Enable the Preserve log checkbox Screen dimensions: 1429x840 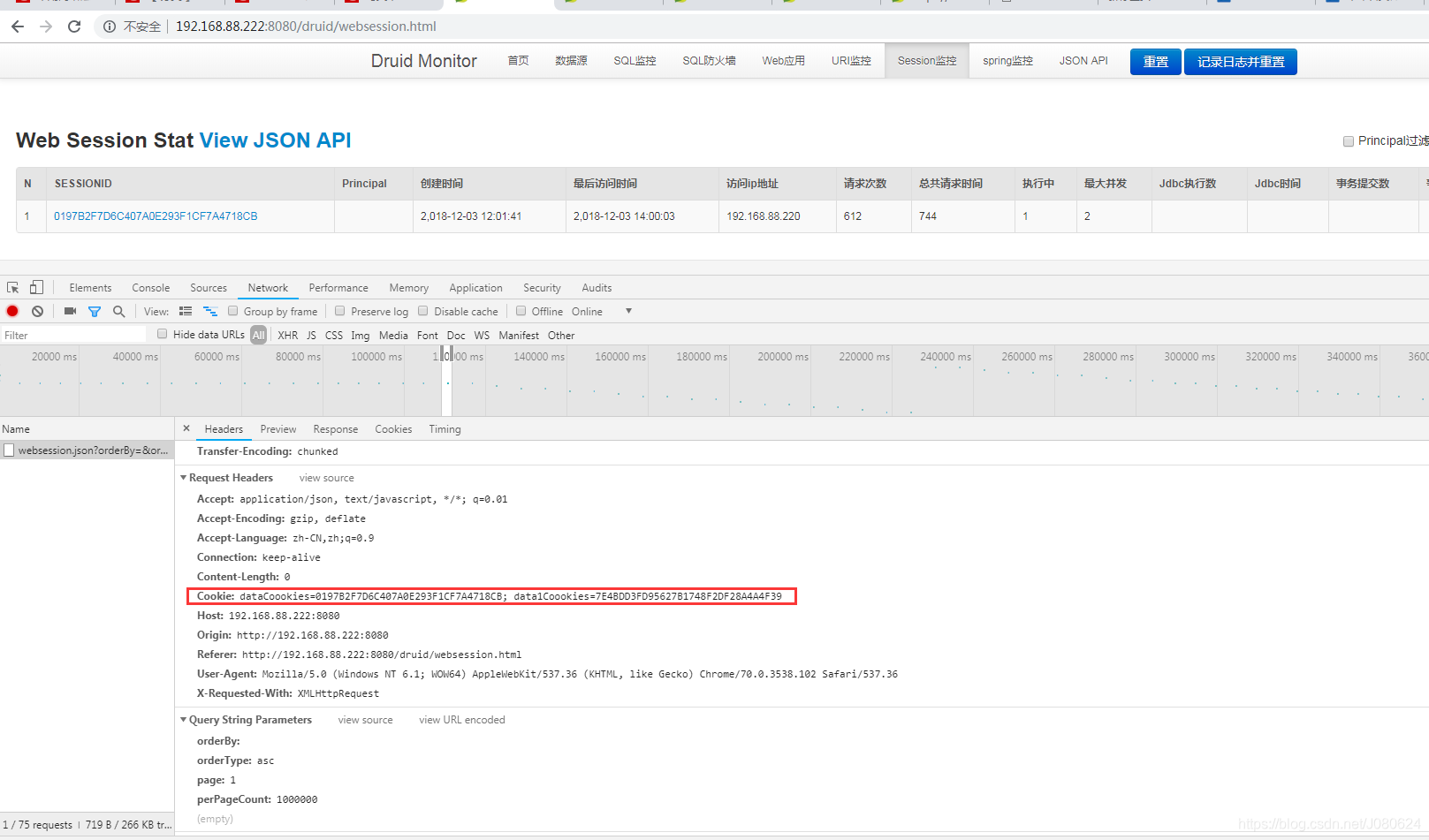point(340,311)
